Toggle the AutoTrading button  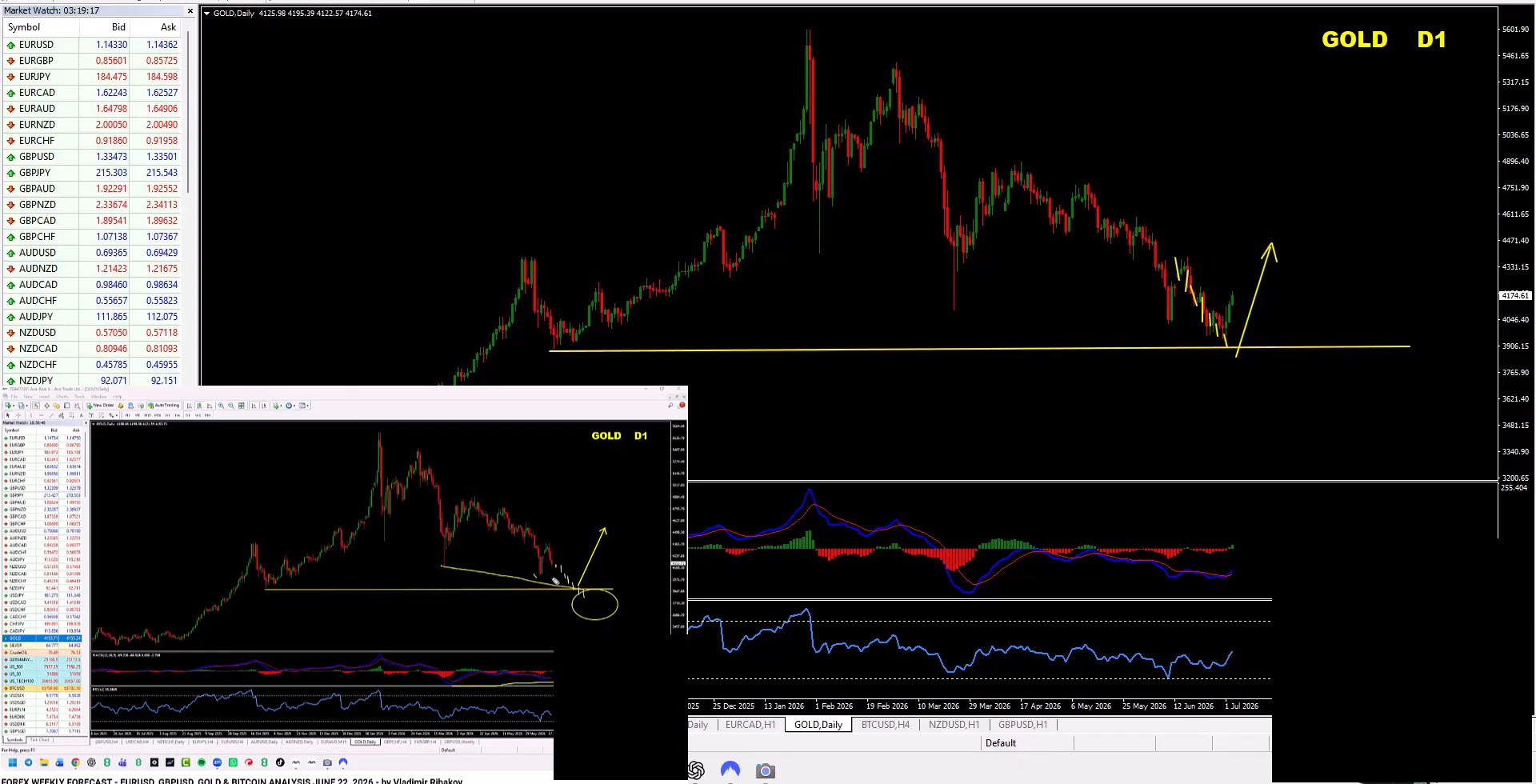163,406
